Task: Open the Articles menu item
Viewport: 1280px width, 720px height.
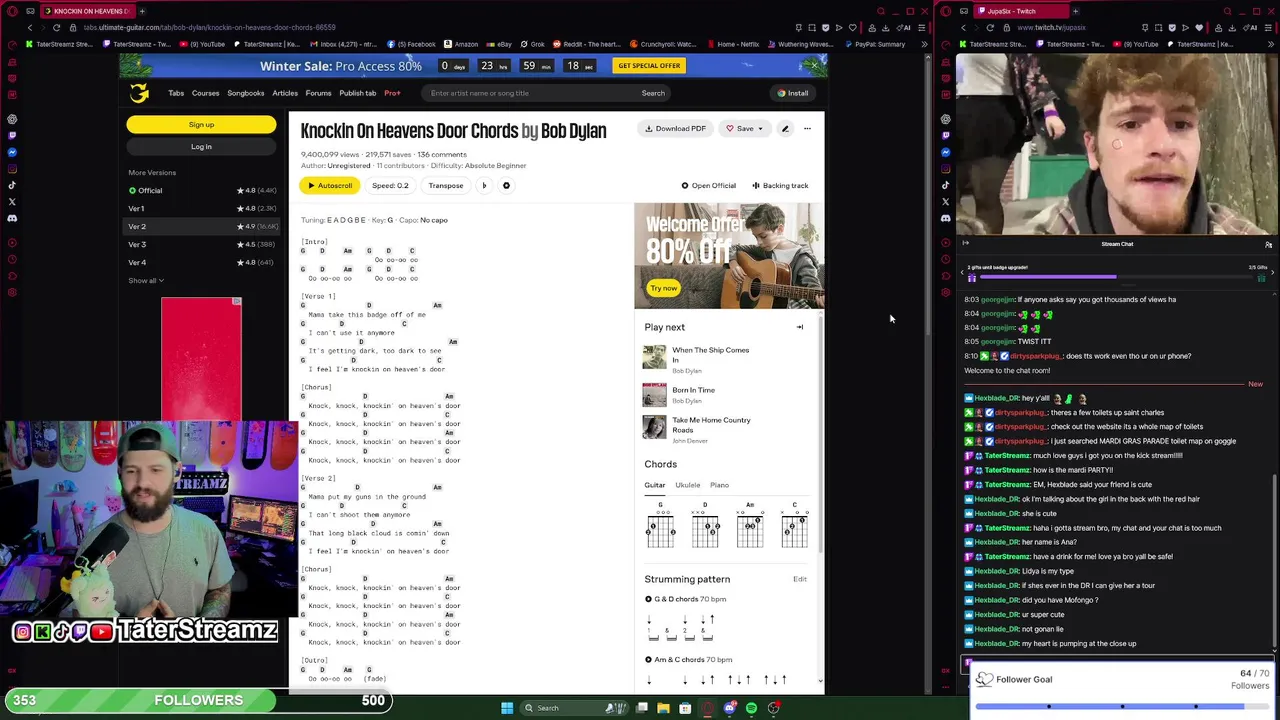Action: pyautogui.click(x=285, y=93)
